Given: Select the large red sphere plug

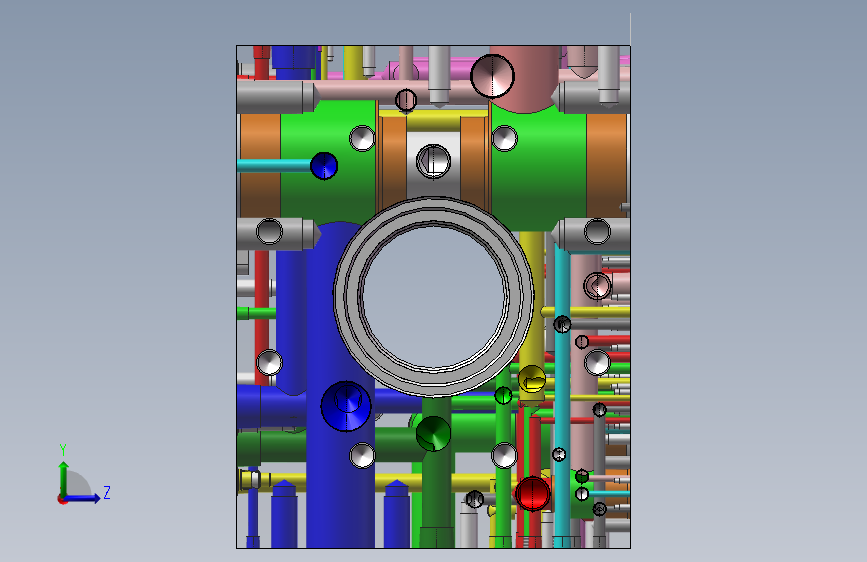Looking at the screenshot, I should 532,493.
